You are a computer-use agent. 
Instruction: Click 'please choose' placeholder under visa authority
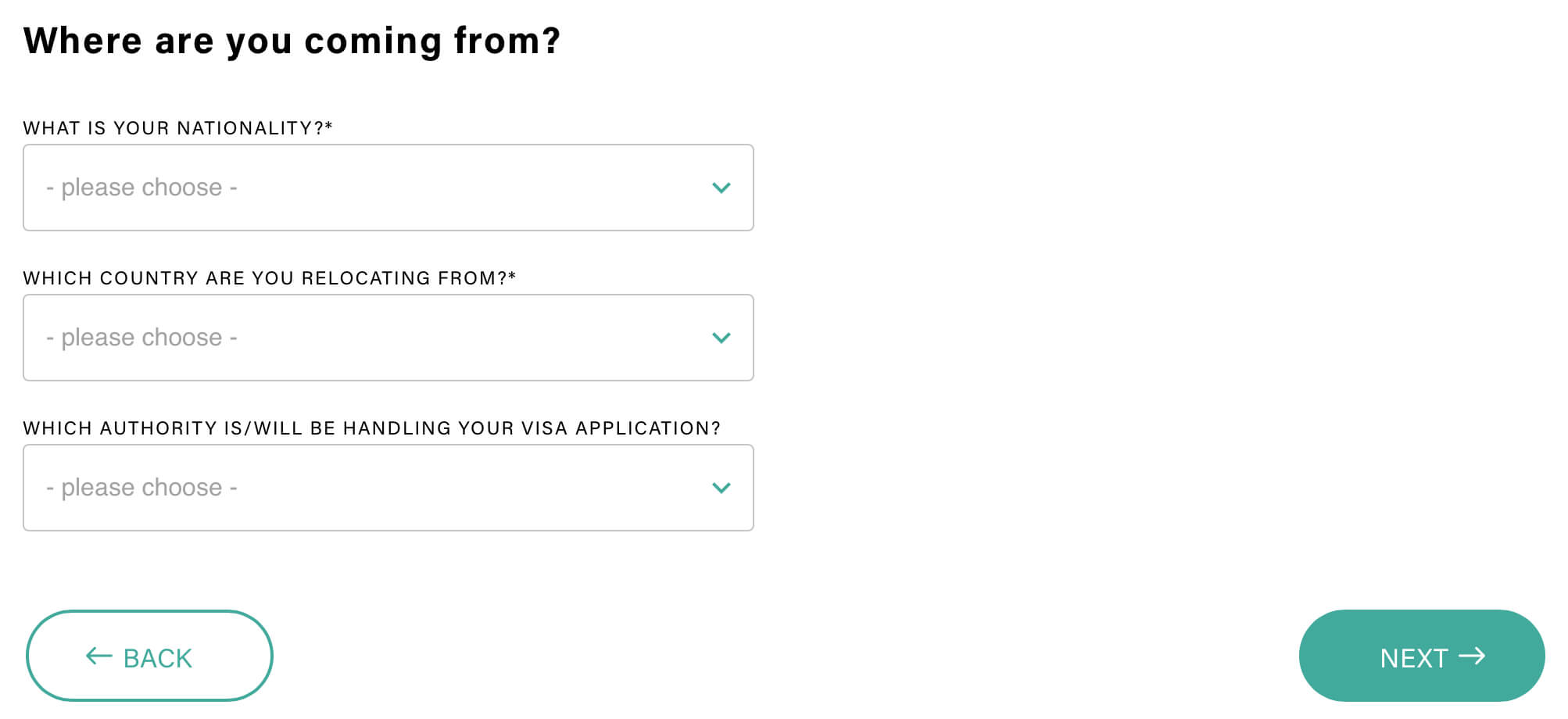click(x=141, y=488)
